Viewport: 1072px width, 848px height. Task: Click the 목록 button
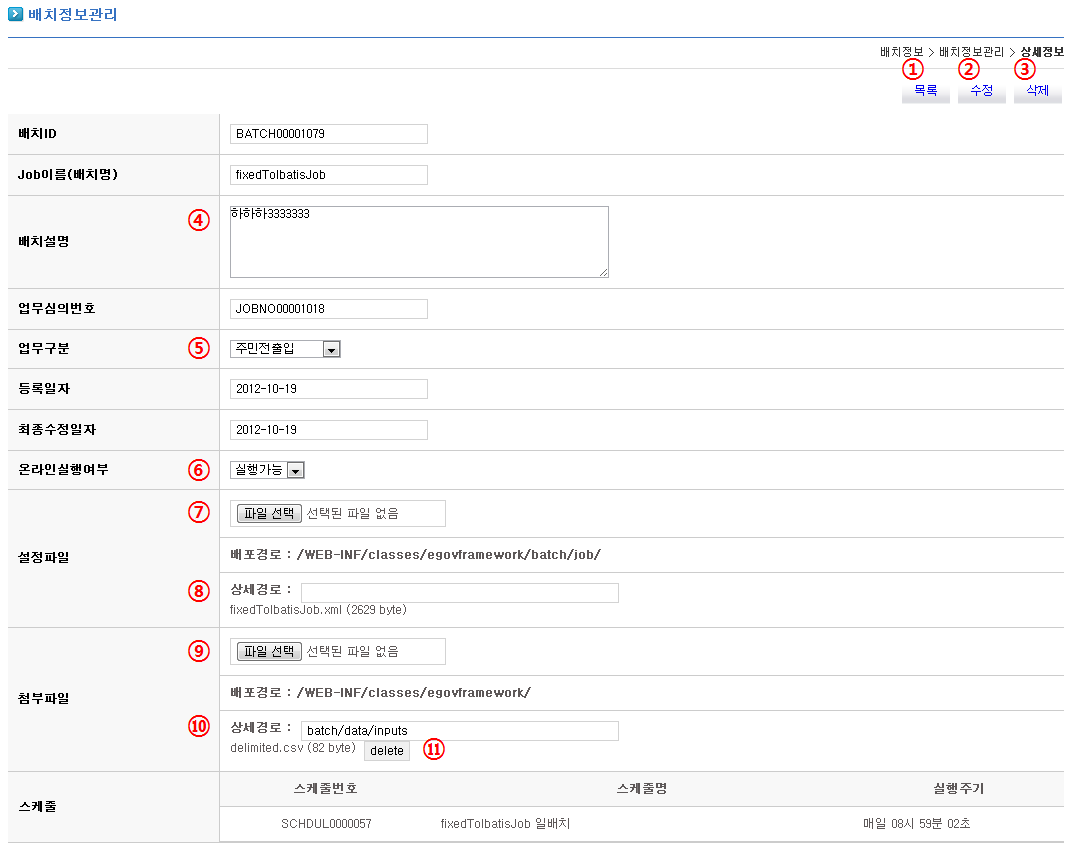(925, 91)
